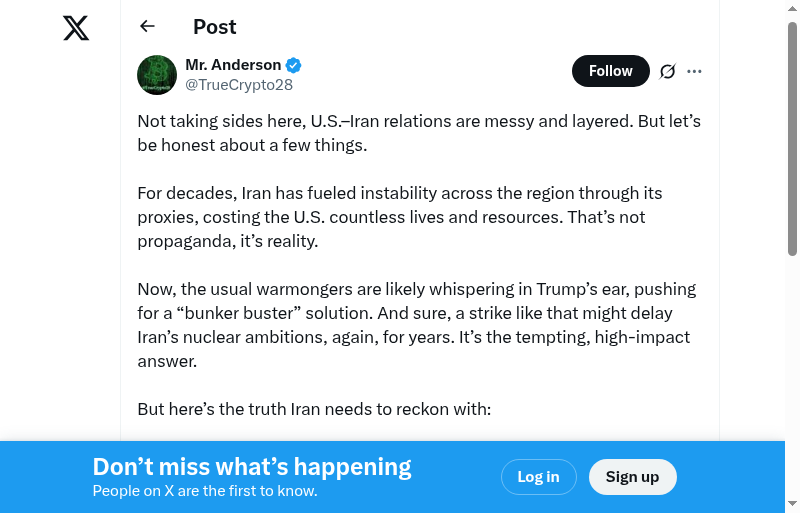Click the @TrueCrypto28 handle

[x=238, y=85]
